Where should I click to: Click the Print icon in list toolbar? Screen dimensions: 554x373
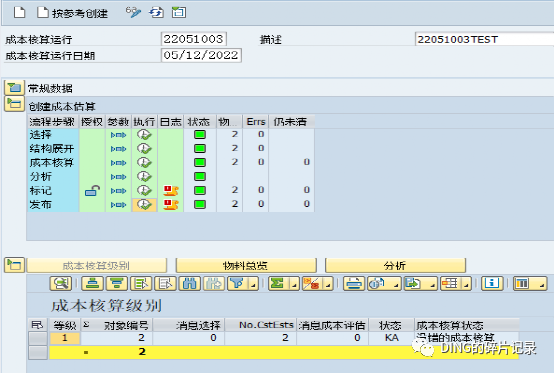click(x=354, y=283)
